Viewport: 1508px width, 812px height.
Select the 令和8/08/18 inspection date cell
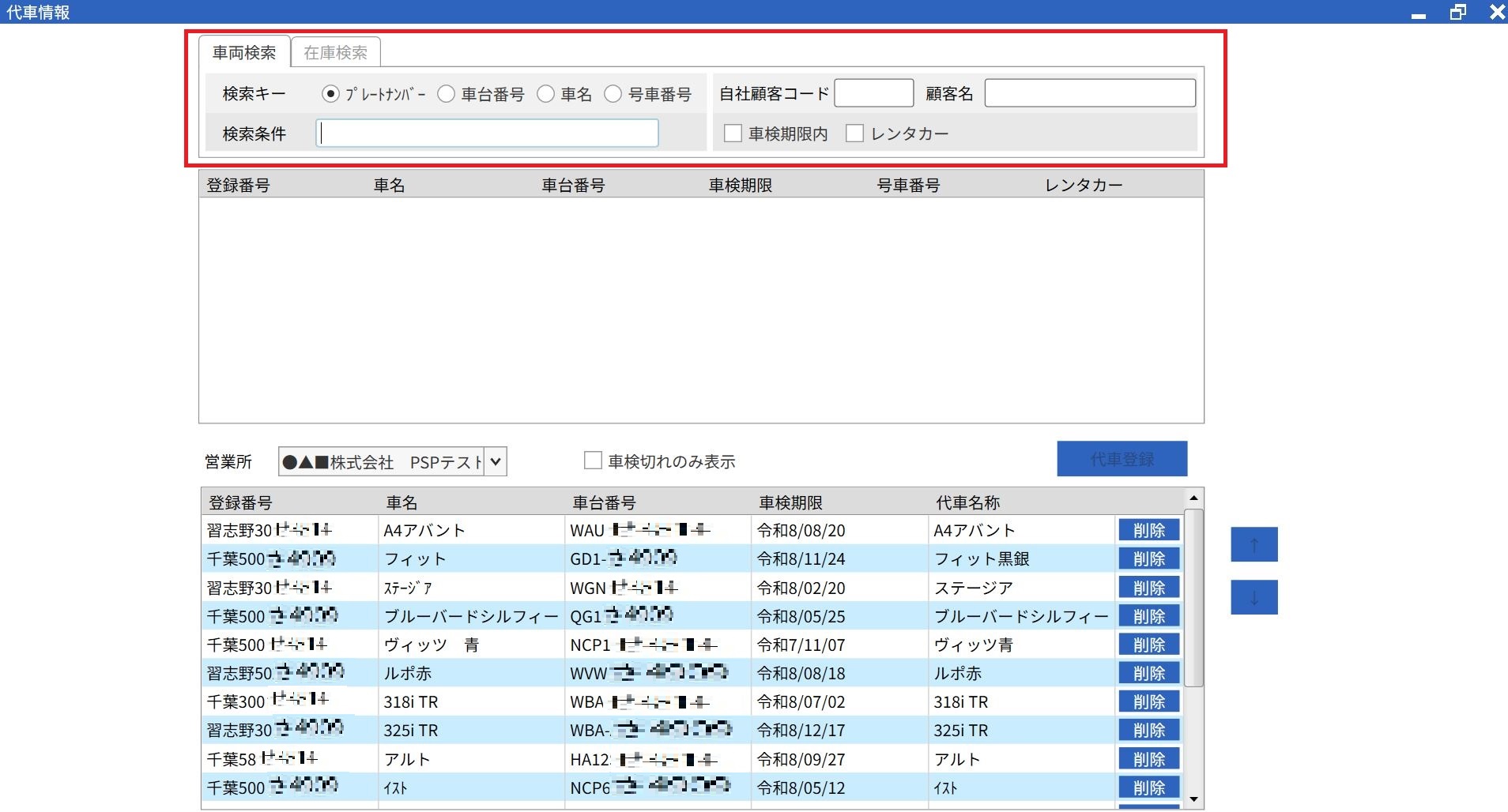[839, 673]
